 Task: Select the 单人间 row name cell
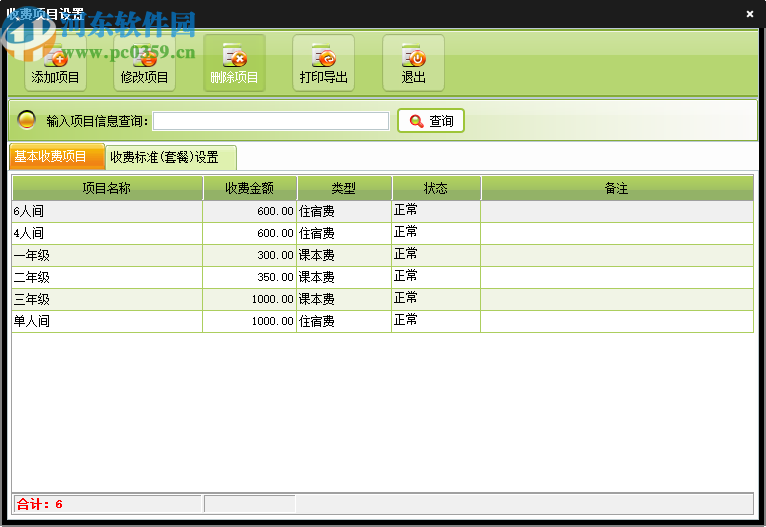pos(107,321)
